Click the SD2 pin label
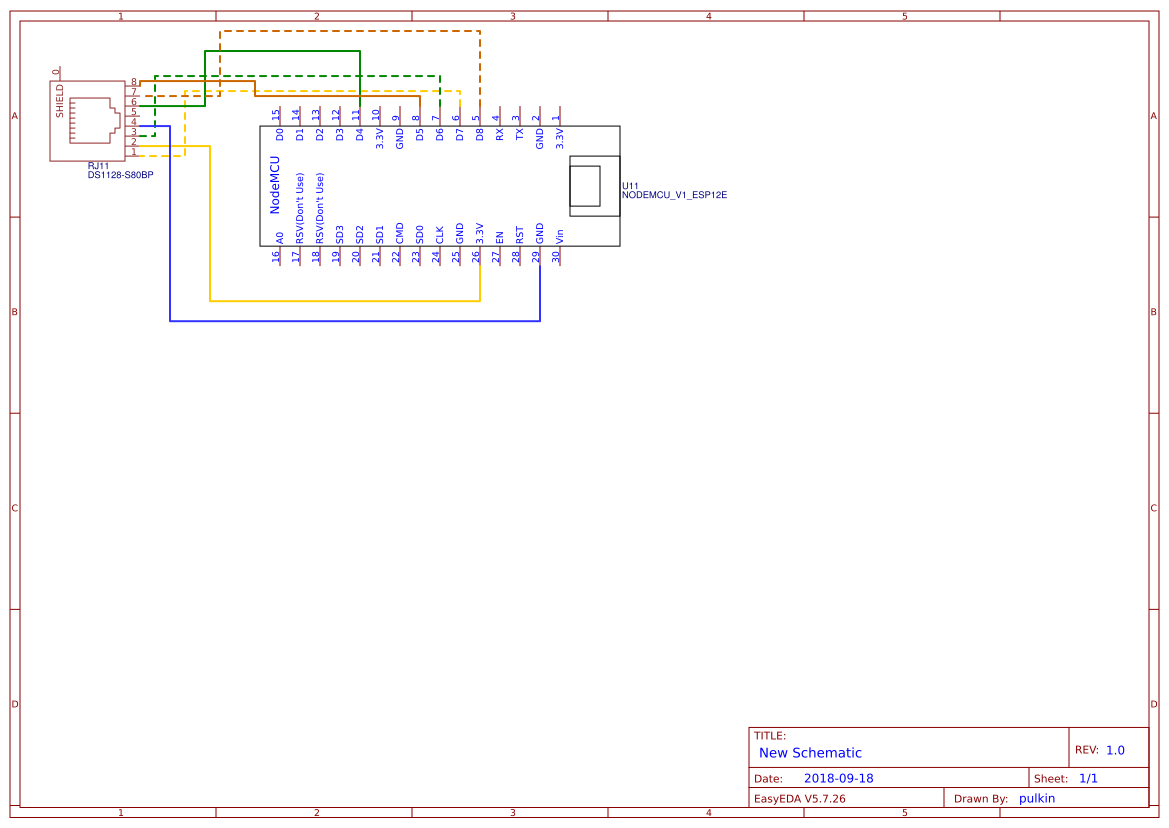This screenshot has width=1169, height=828. point(360,235)
